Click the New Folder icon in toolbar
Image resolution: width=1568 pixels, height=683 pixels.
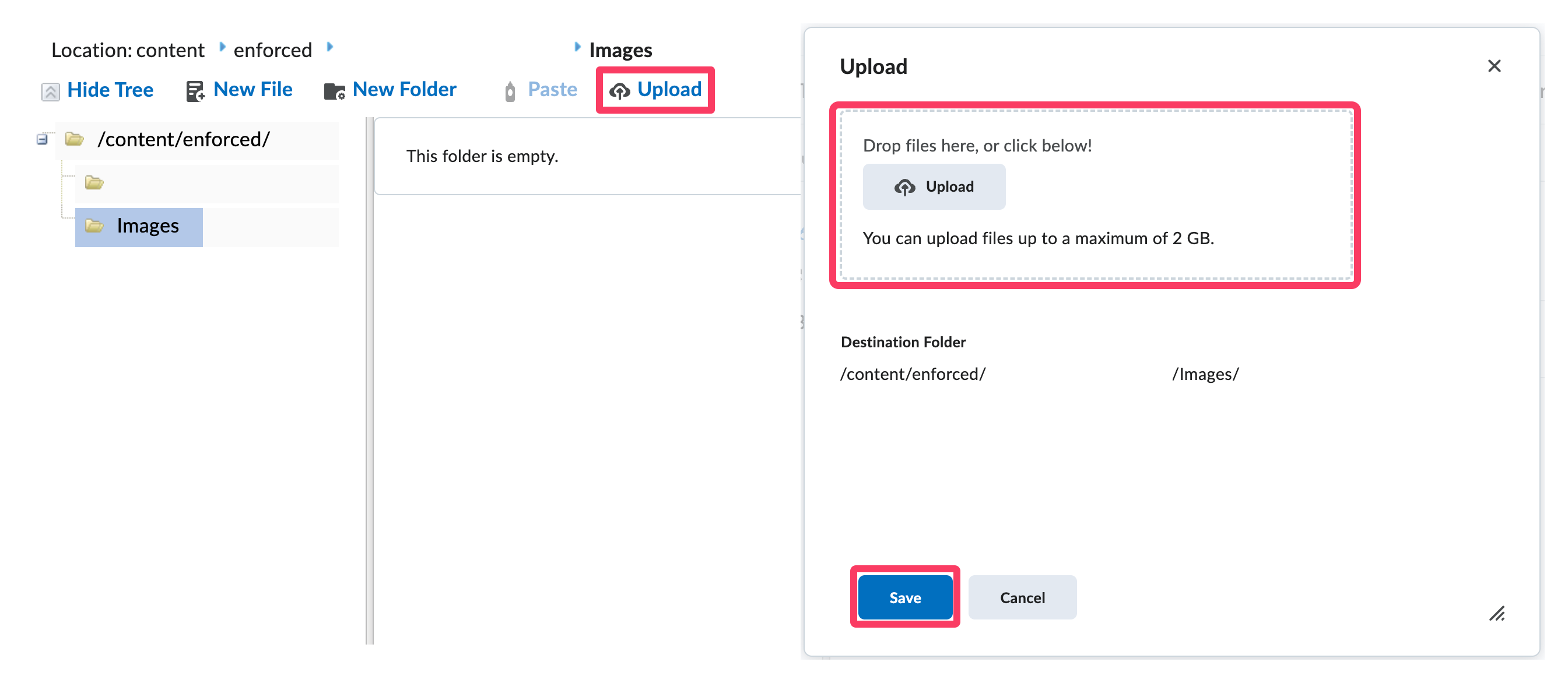click(334, 91)
